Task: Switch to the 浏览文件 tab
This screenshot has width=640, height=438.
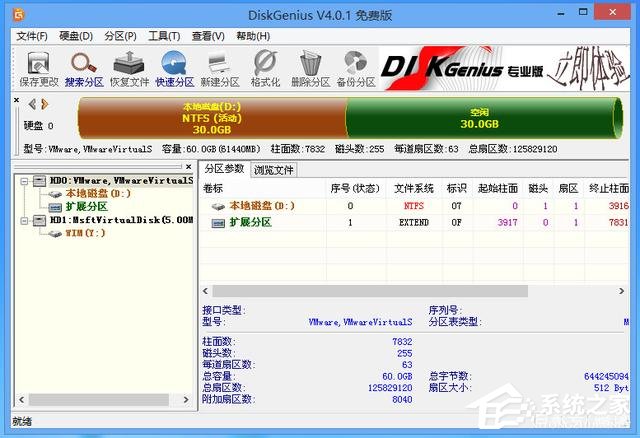Action: click(x=273, y=170)
